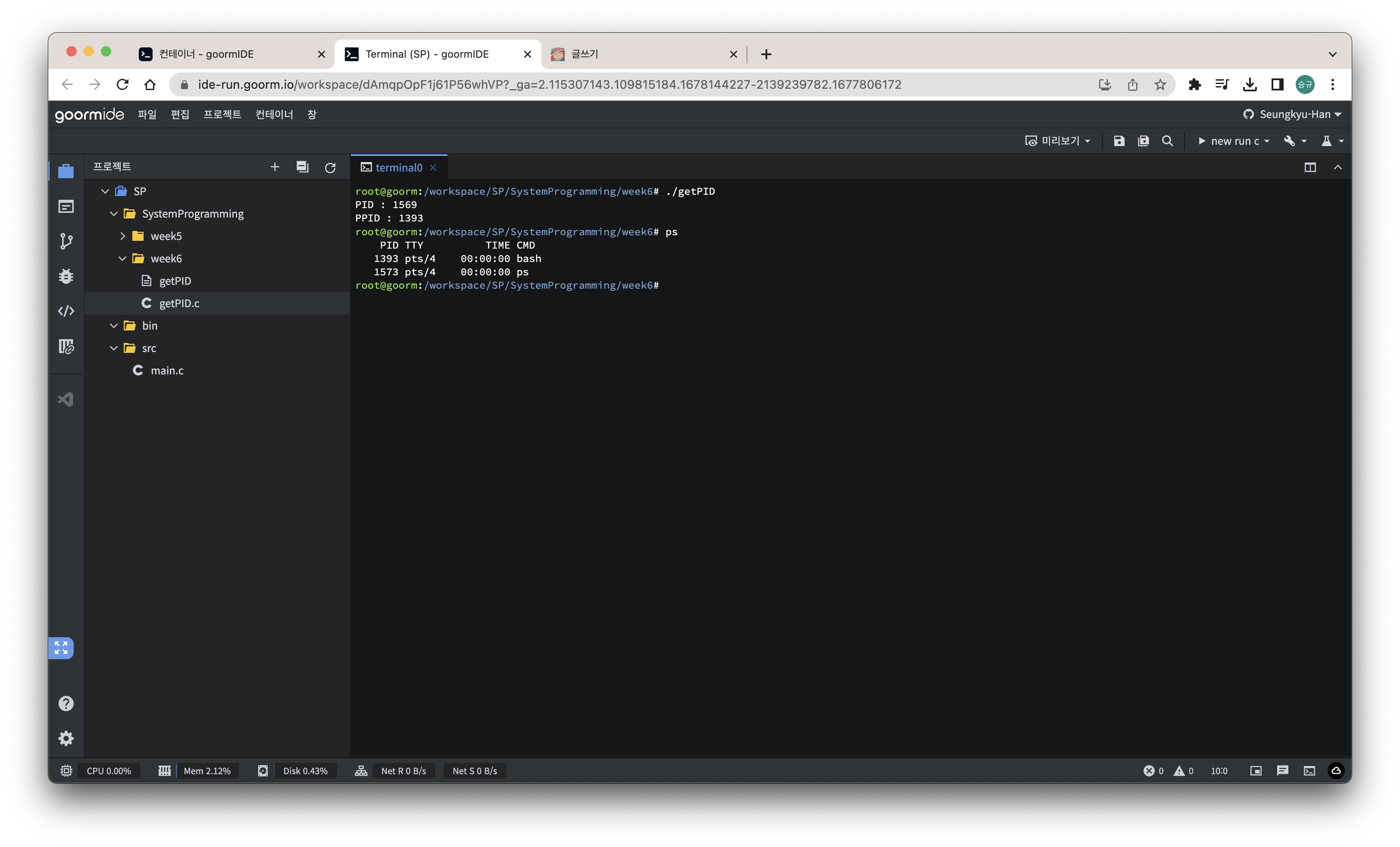Open the Seungkyu-Han account menu
Image resolution: width=1400 pixels, height=847 pixels.
(1292, 115)
